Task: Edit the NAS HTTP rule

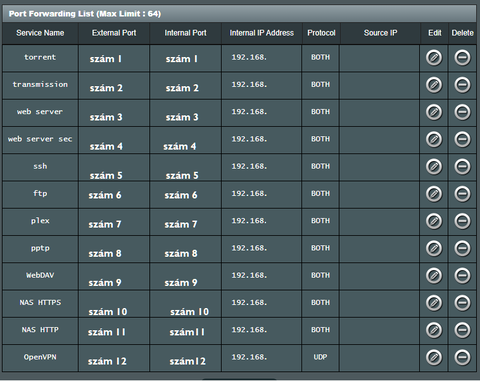Action: (x=434, y=330)
